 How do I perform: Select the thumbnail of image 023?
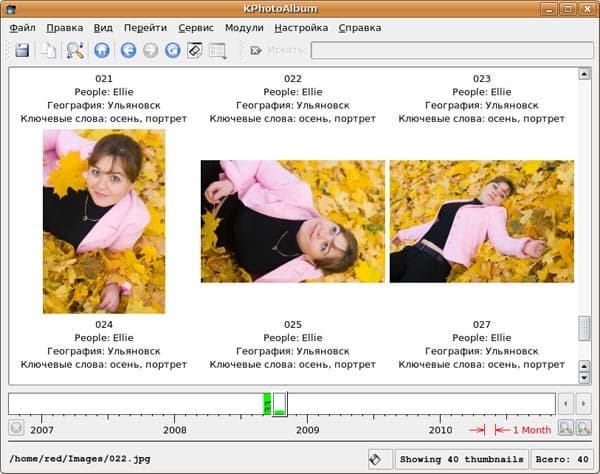tap(481, 221)
